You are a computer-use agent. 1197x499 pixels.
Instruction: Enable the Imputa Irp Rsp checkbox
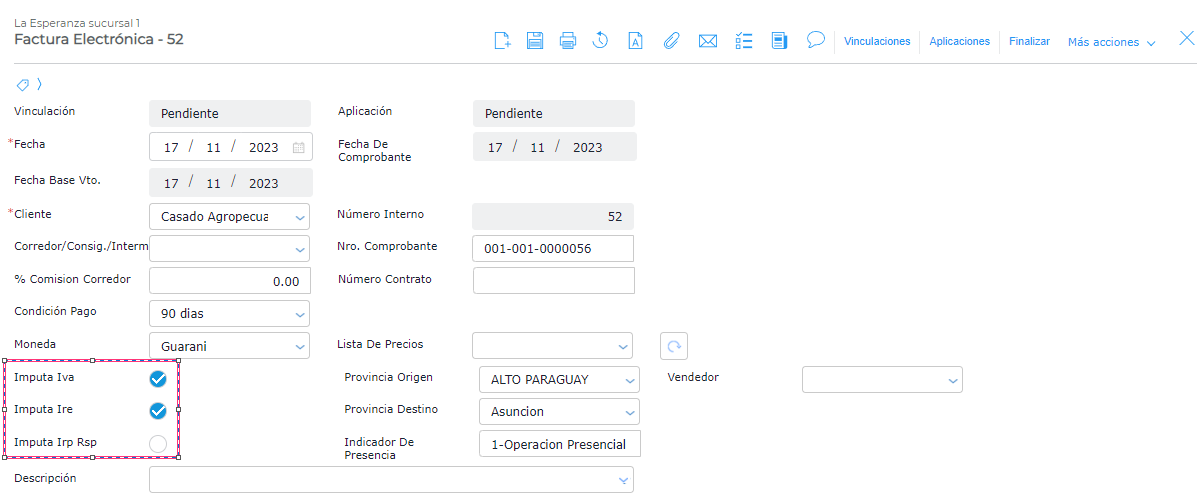(158, 444)
